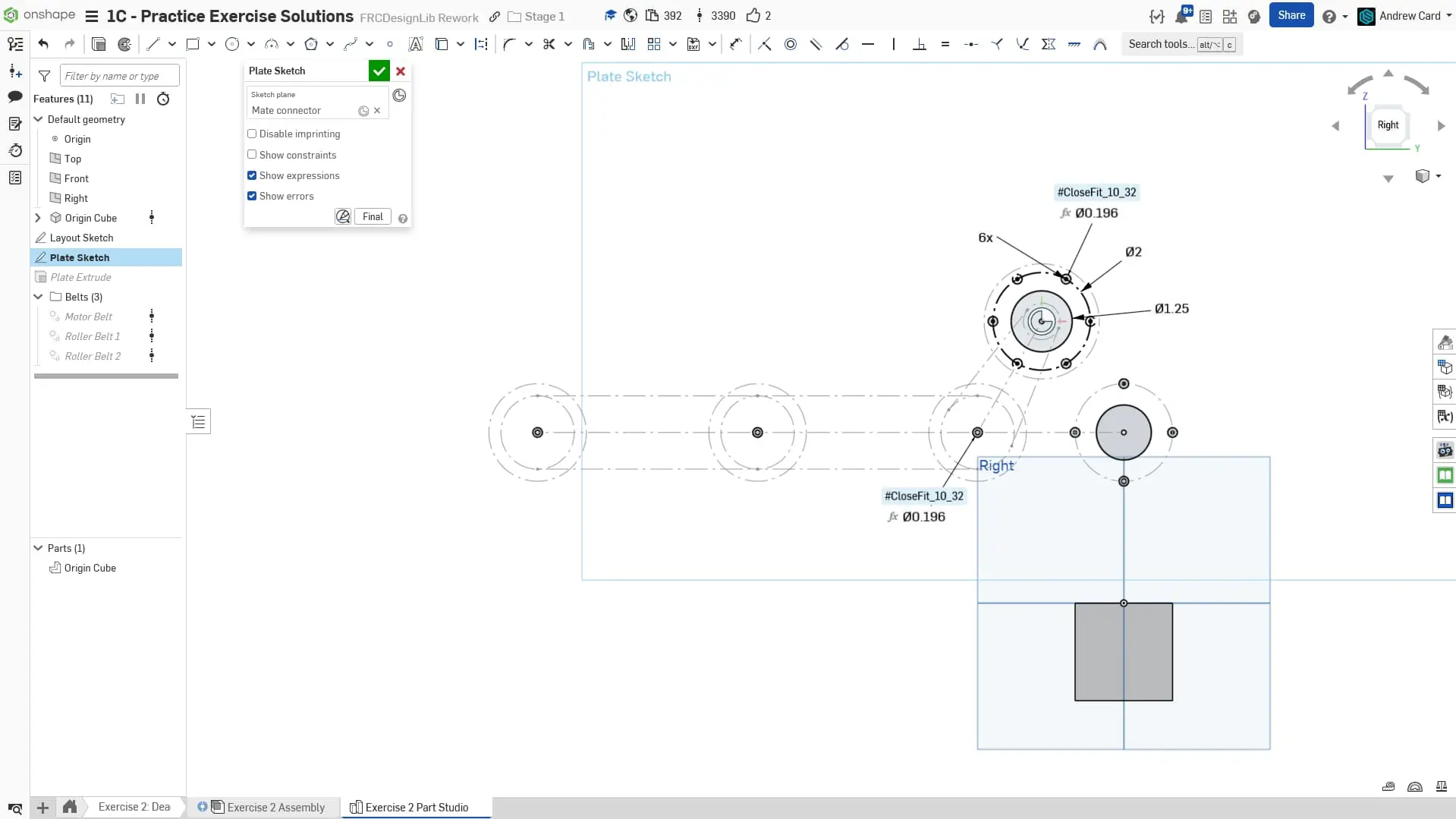The image size is (1456, 819).
Task: Select the center point Circle tool
Action: click(x=232, y=44)
